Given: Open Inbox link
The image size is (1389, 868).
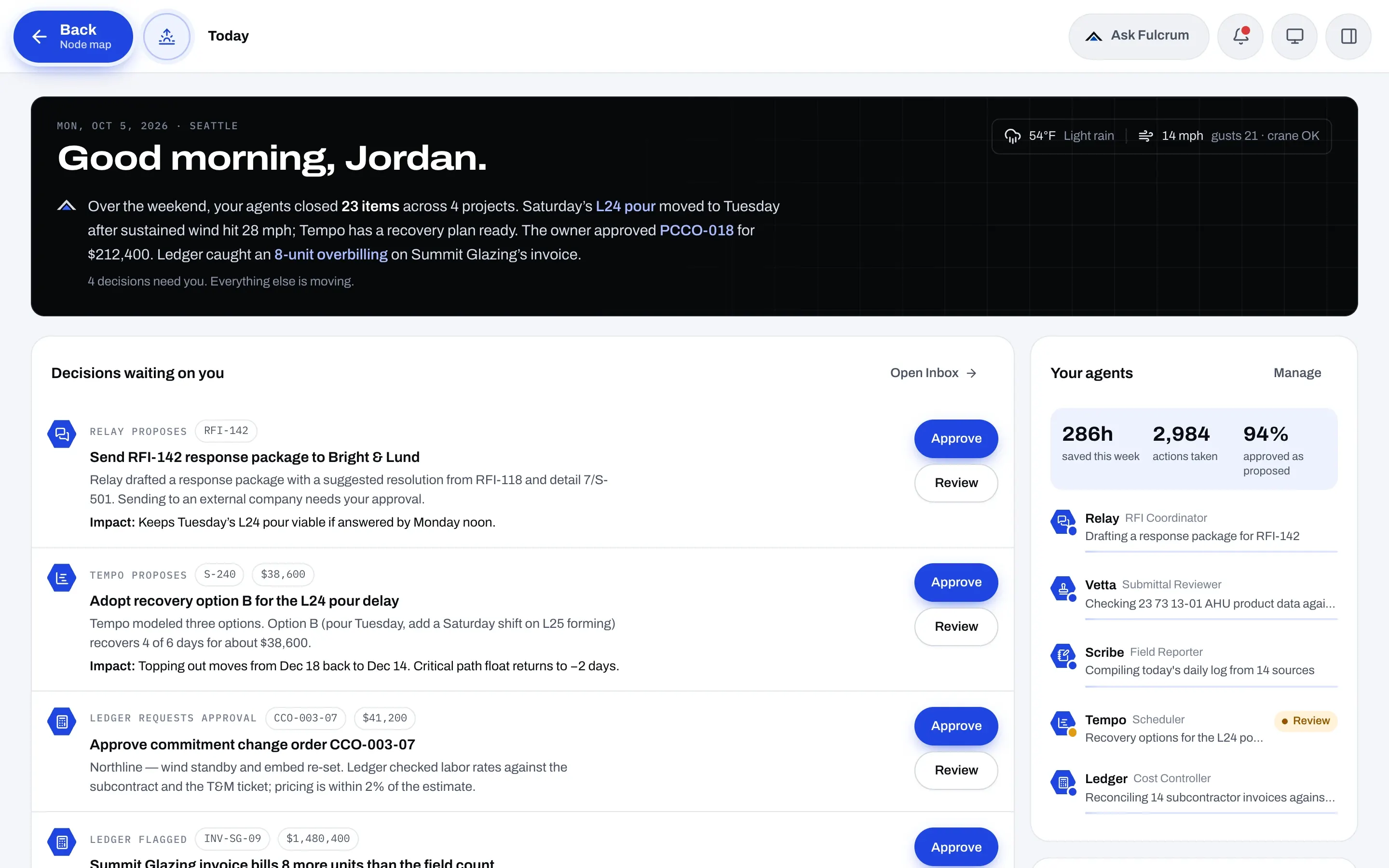Looking at the screenshot, I should [933, 373].
